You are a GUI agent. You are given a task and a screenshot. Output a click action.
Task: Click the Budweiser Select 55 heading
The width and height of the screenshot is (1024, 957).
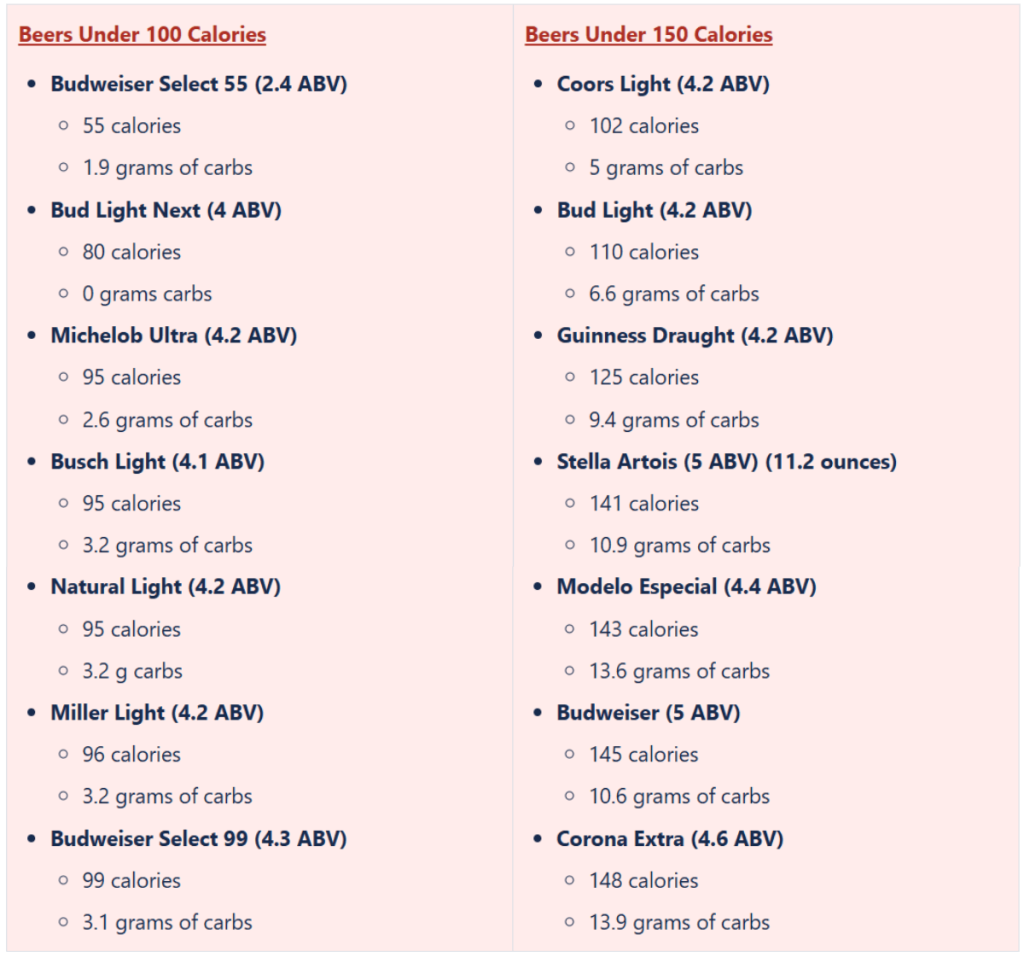198,84
